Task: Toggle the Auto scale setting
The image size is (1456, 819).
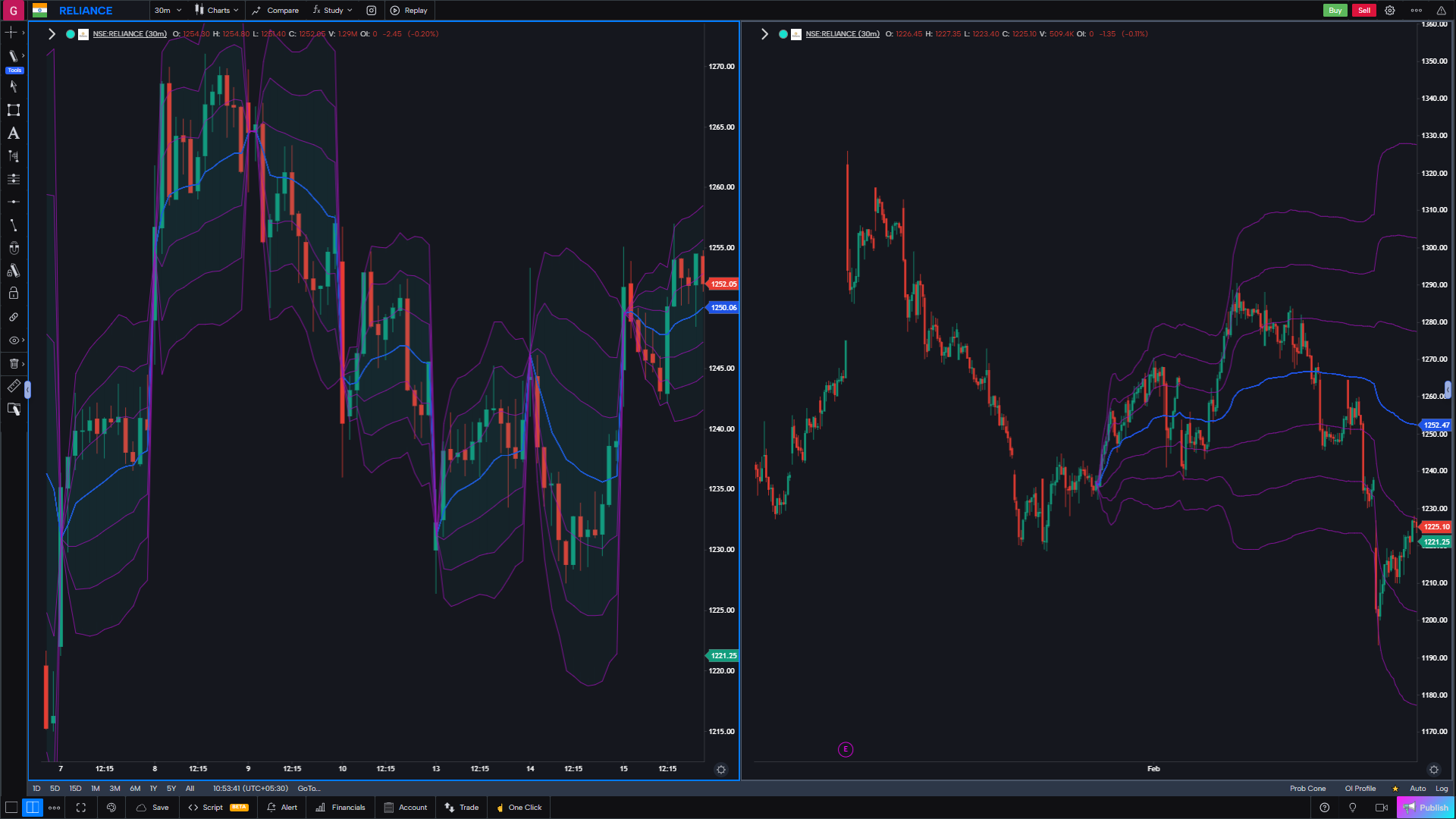Action: [x=1417, y=789]
